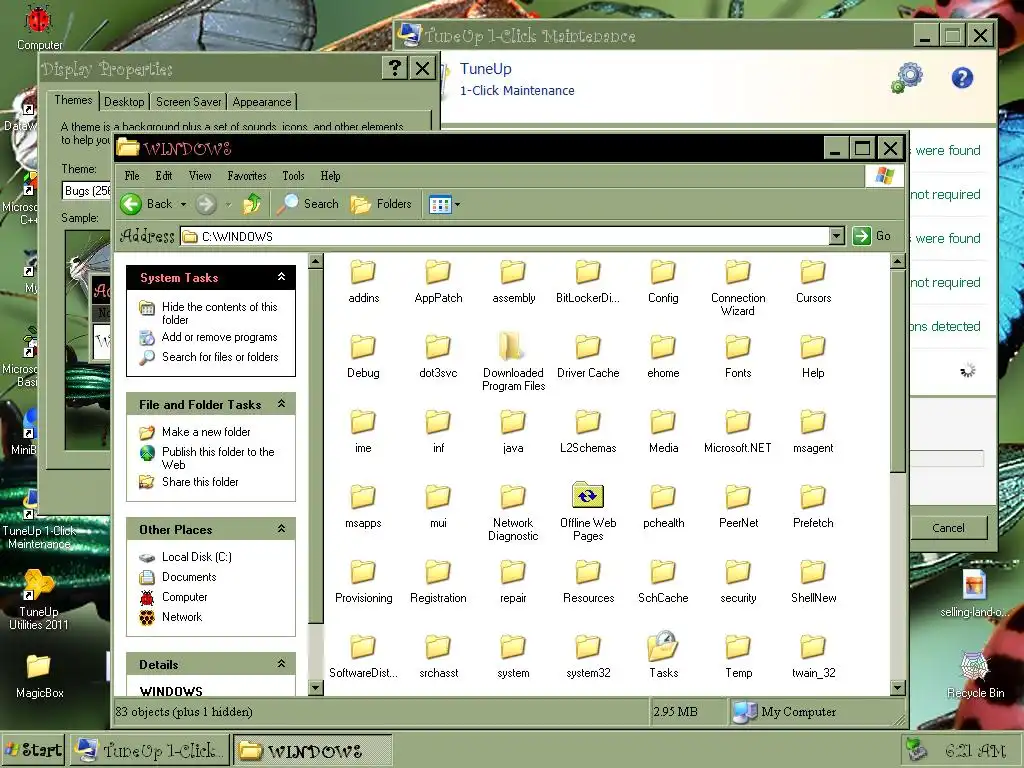
Task: Select the Driver Cache folder
Action: pyautogui.click(x=588, y=357)
